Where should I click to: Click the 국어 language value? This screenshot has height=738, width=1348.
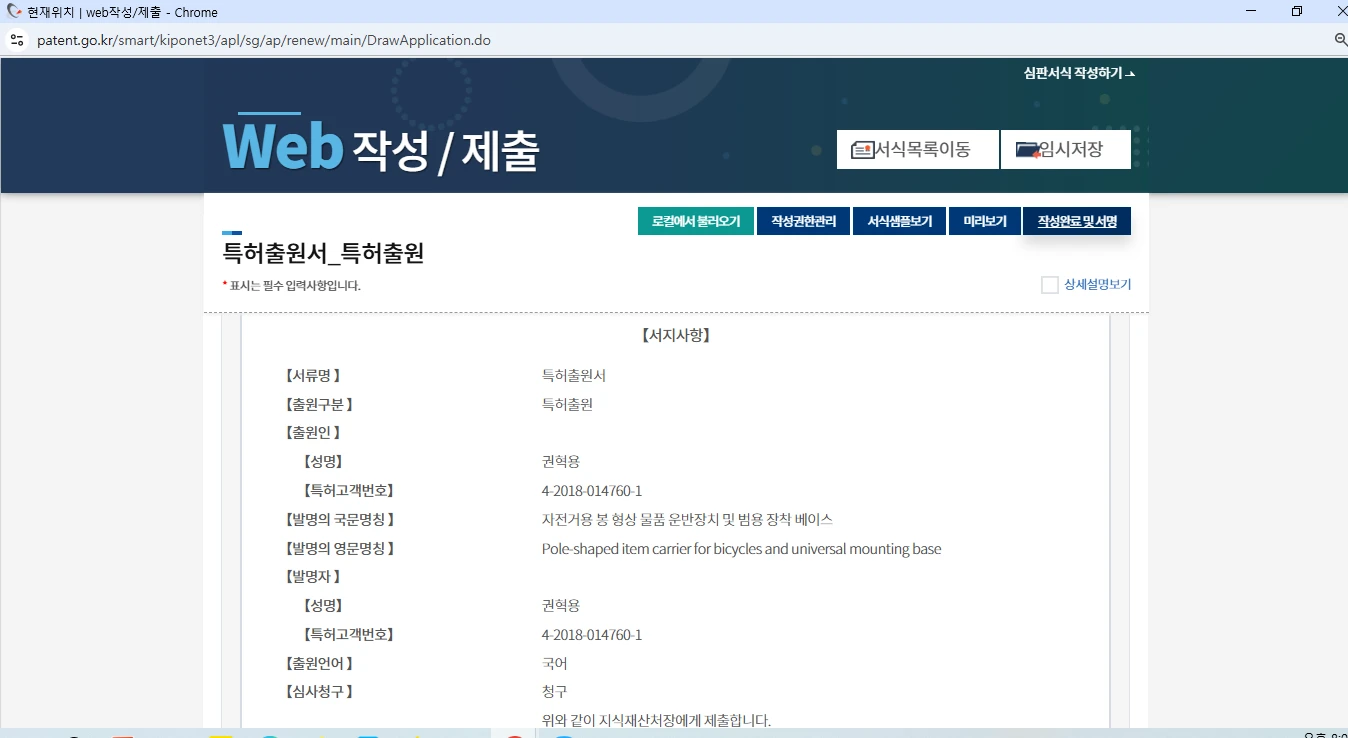pyautogui.click(x=555, y=664)
